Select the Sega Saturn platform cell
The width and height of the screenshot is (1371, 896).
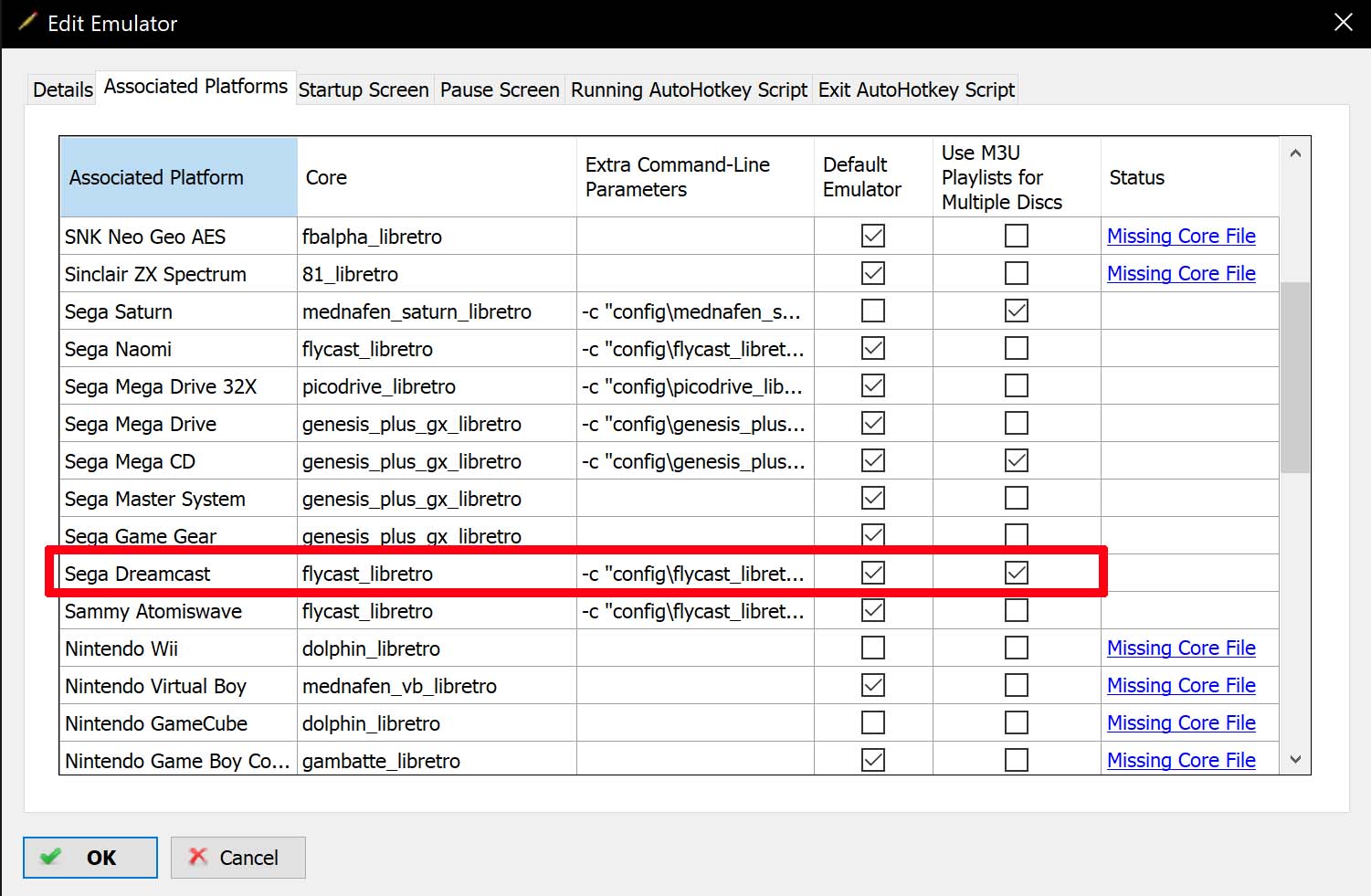pos(179,311)
